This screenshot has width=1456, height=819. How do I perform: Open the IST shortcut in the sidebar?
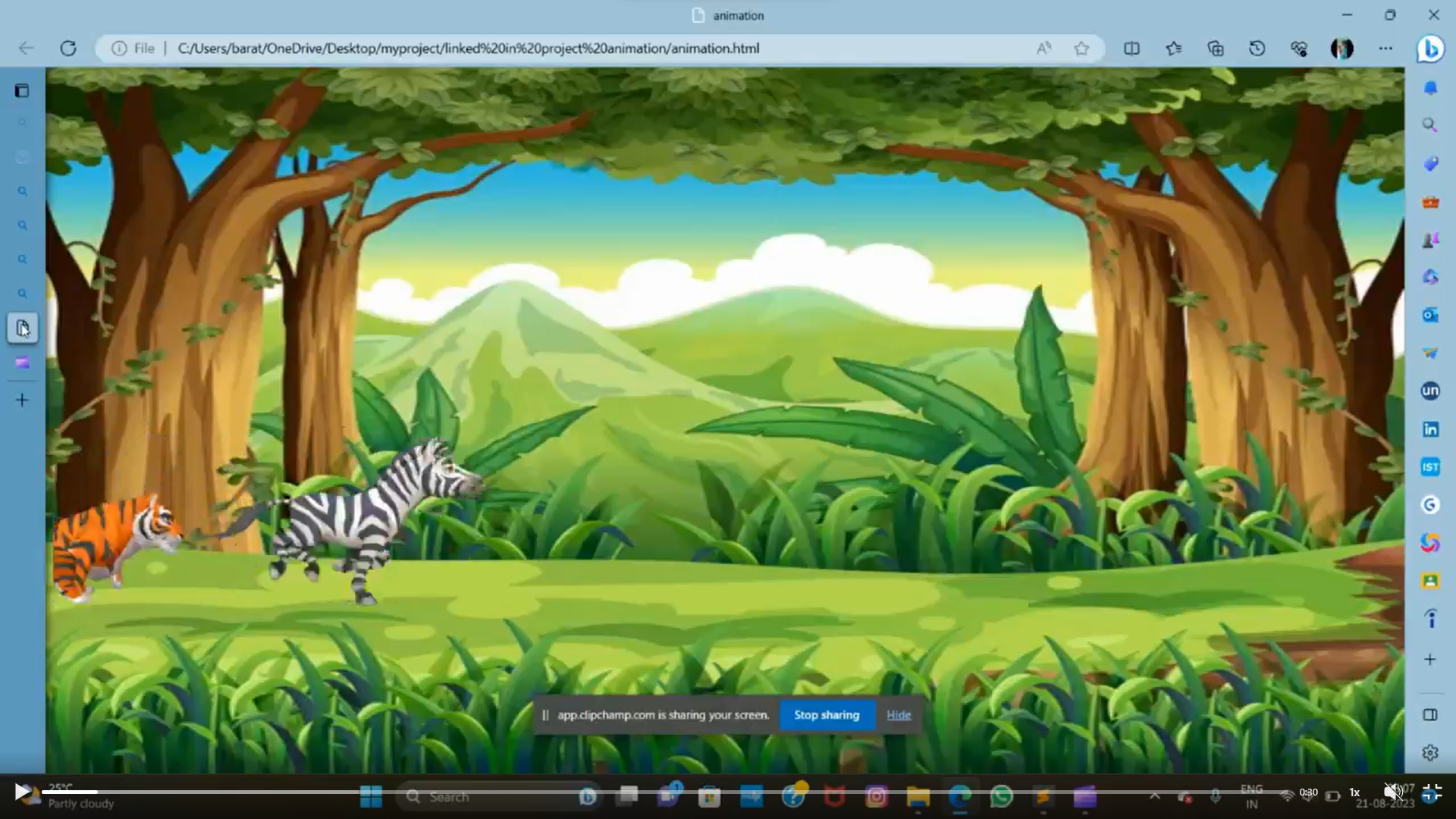[x=1430, y=467]
